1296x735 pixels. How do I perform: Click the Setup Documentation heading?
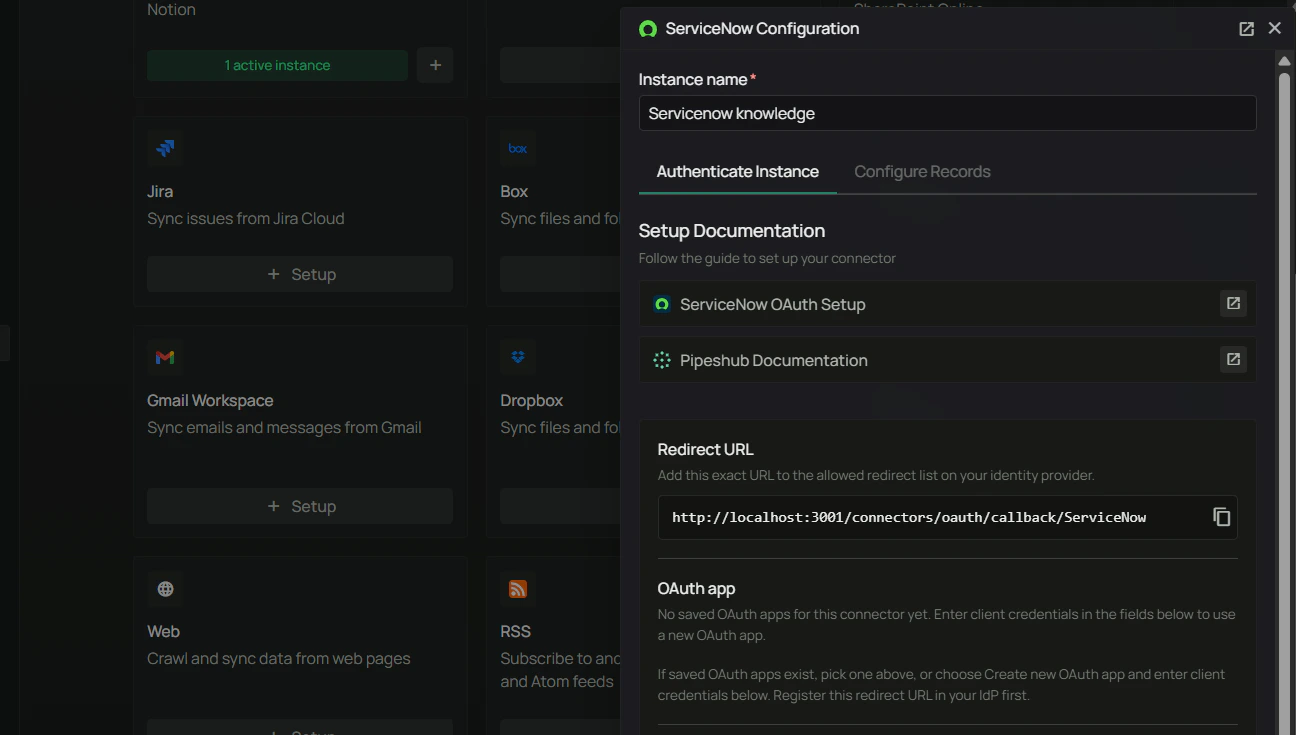(x=732, y=231)
